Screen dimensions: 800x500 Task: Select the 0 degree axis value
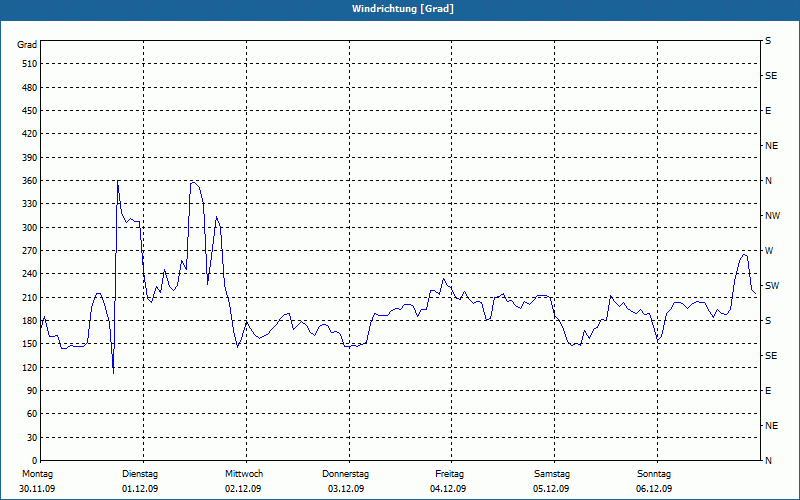[35, 460]
